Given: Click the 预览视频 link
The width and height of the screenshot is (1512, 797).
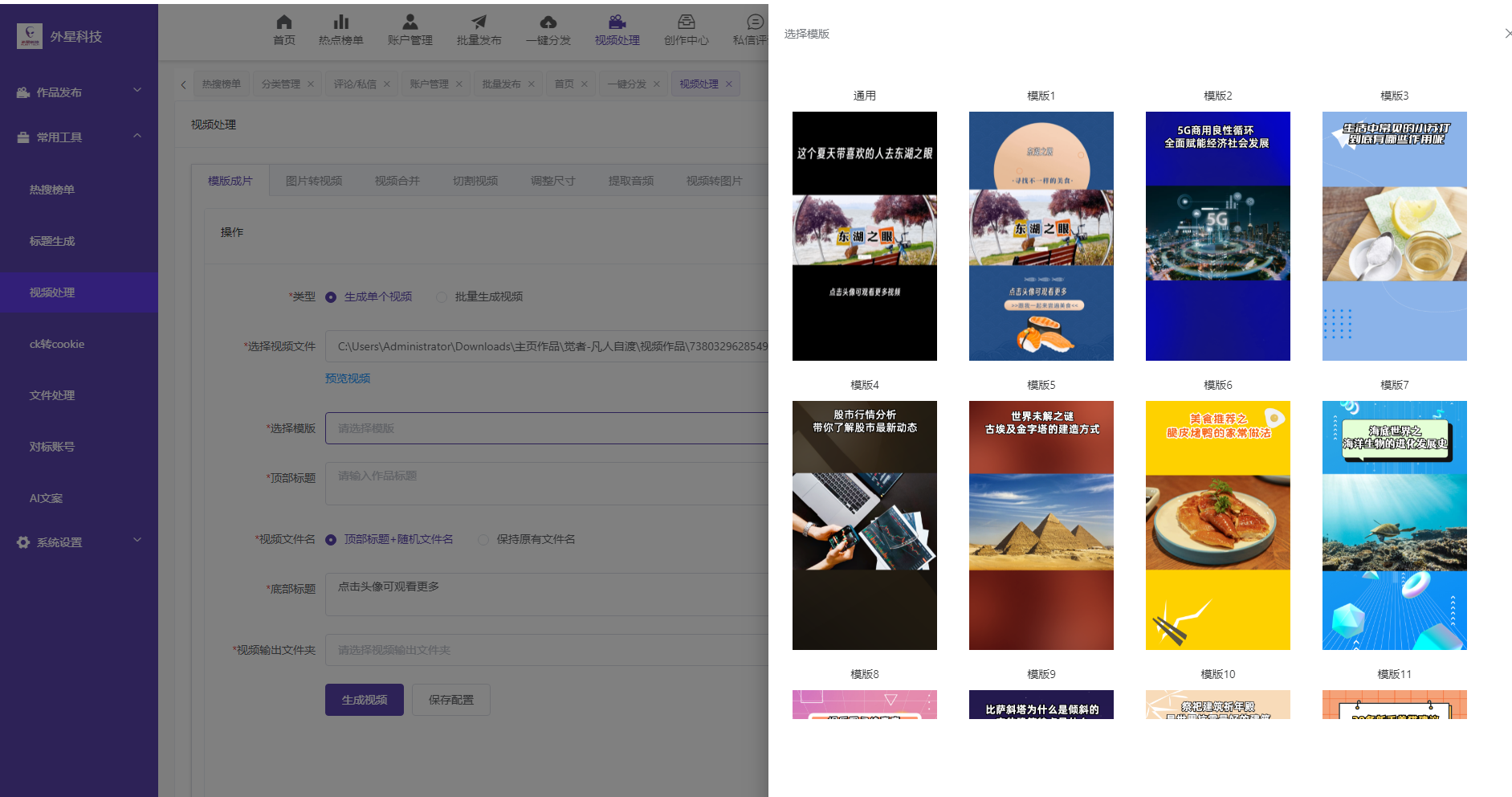Looking at the screenshot, I should pyautogui.click(x=348, y=378).
